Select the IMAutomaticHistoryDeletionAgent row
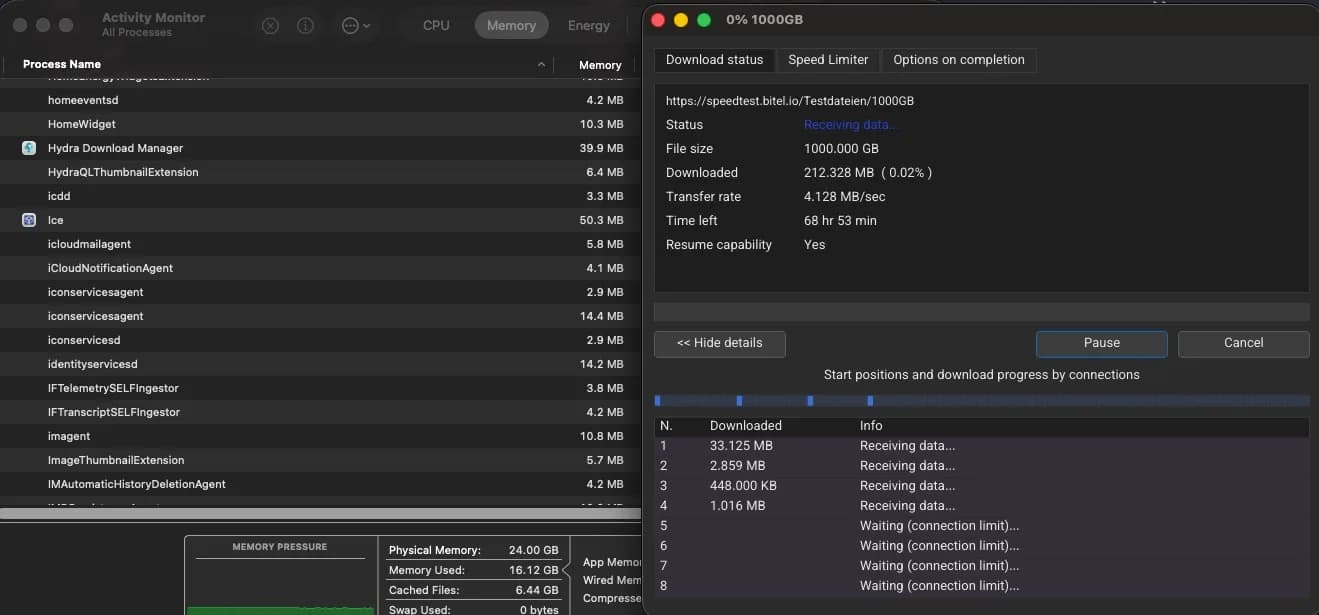Viewport: 1319px width, 615px height. (x=320, y=484)
